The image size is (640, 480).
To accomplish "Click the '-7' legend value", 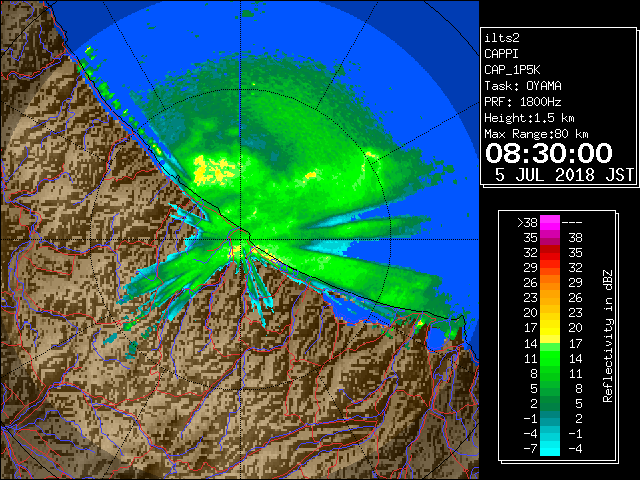I will click(x=530, y=449).
